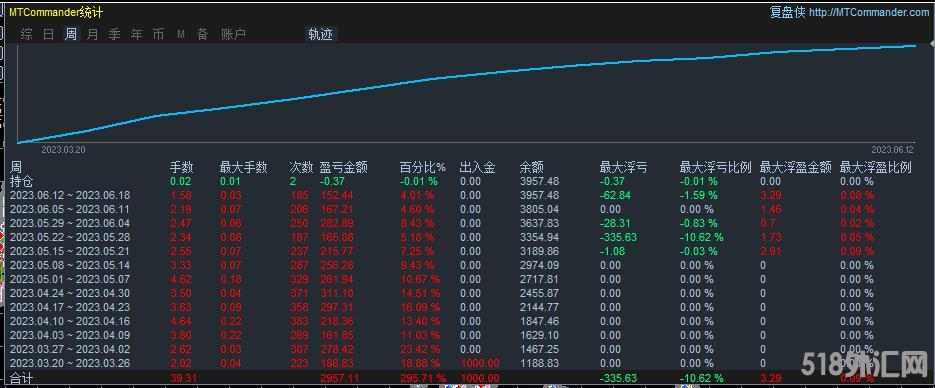The image size is (935, 388).
Task: Click the 余额 column header
Action: click(531, 168)
